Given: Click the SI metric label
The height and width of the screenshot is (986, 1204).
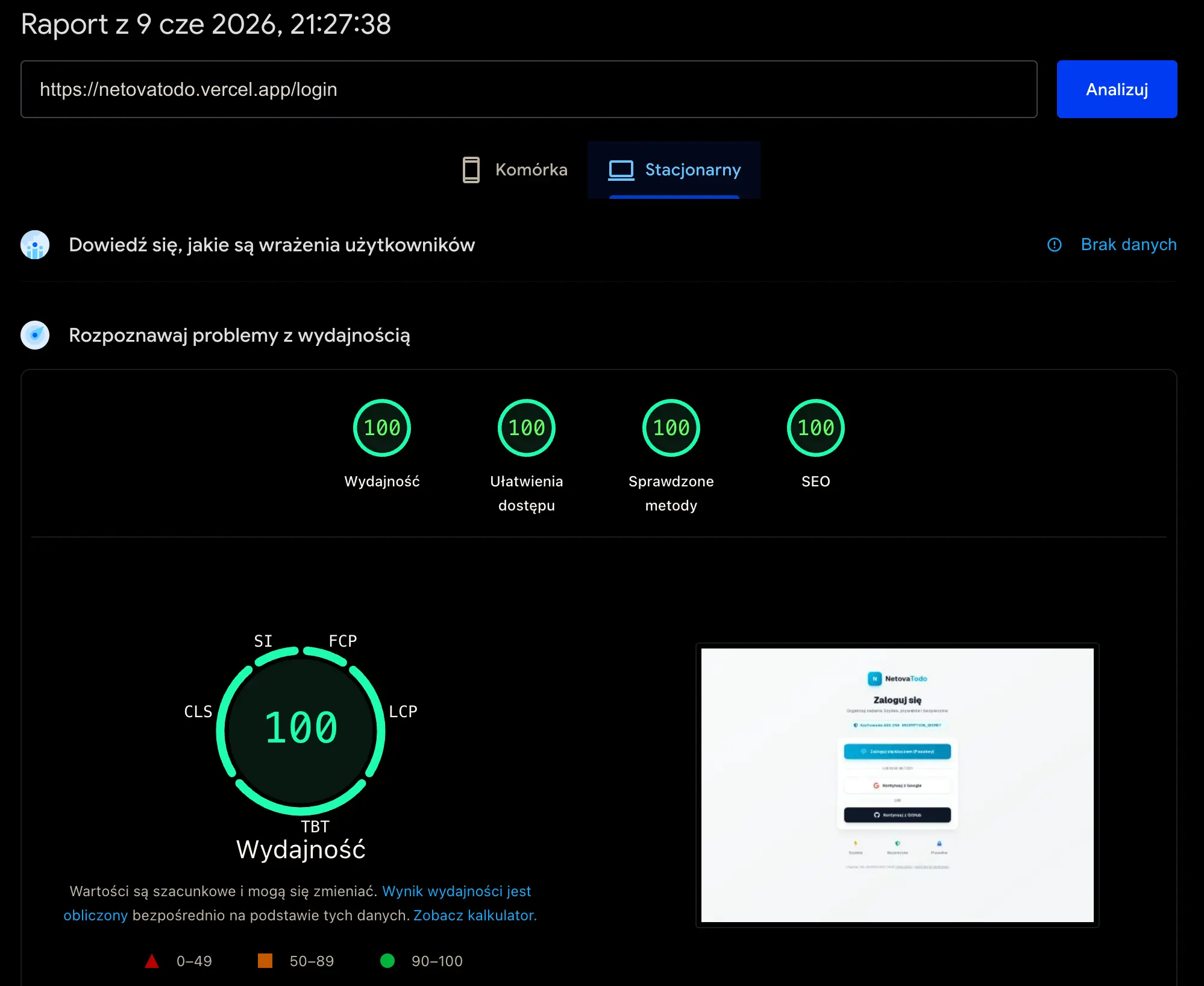Looking at the screenshot, I should (x=263, y=641).
